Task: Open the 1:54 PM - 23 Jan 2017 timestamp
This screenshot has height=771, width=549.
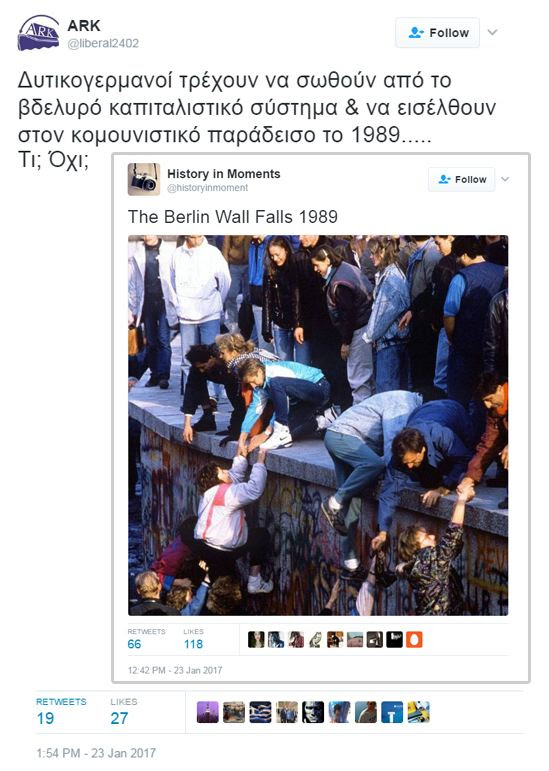Action: (x=96, y=753)
